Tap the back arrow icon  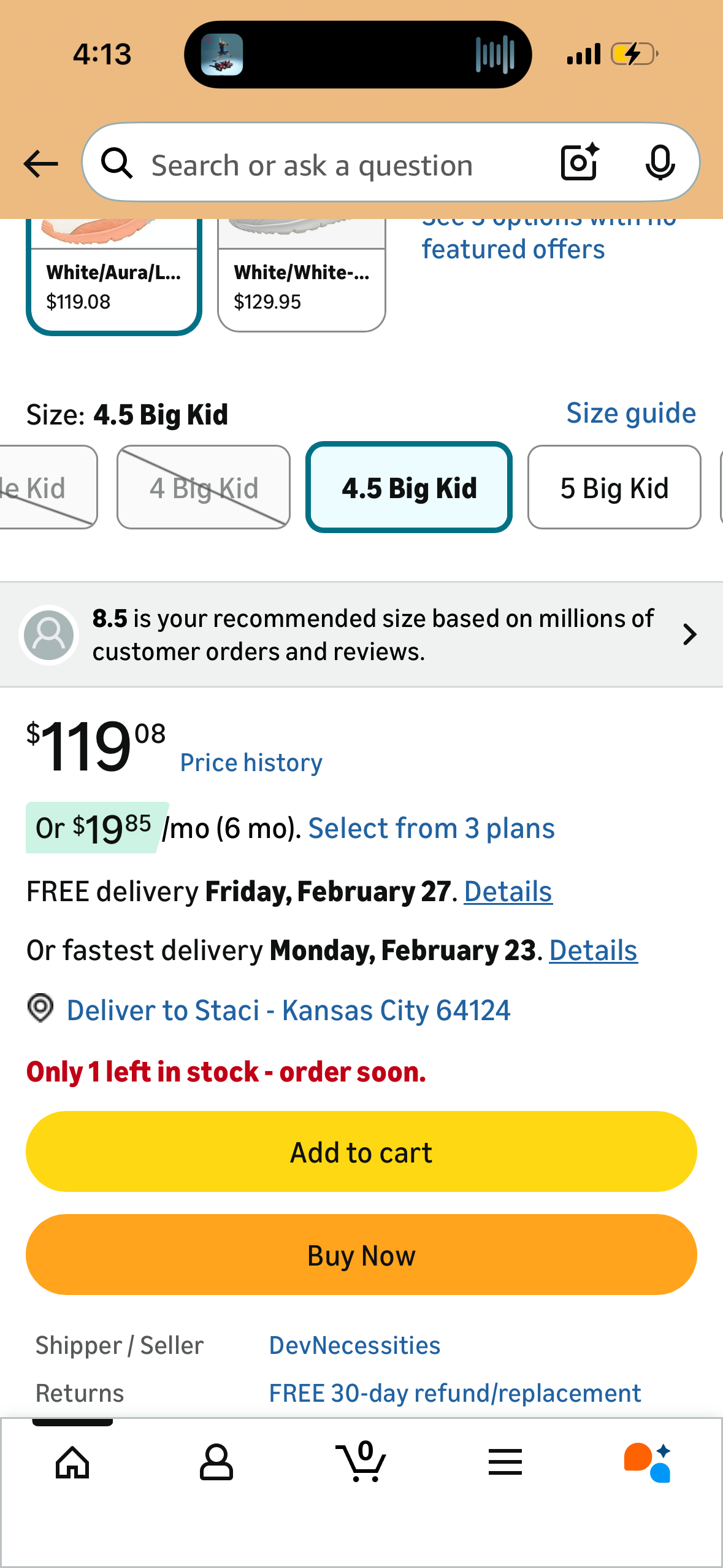[40, 164]
